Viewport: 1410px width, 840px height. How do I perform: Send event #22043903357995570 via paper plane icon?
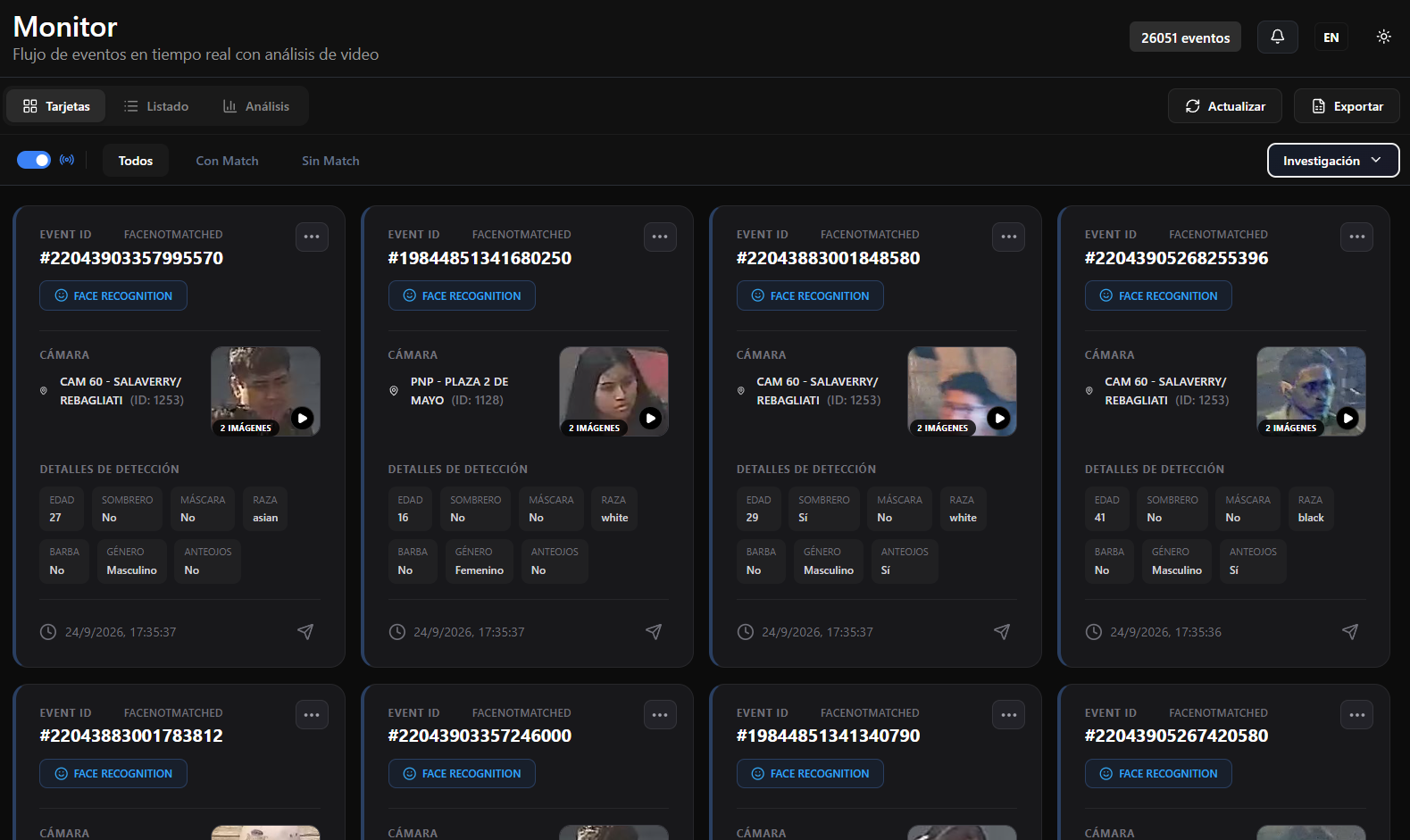point(305,632)
